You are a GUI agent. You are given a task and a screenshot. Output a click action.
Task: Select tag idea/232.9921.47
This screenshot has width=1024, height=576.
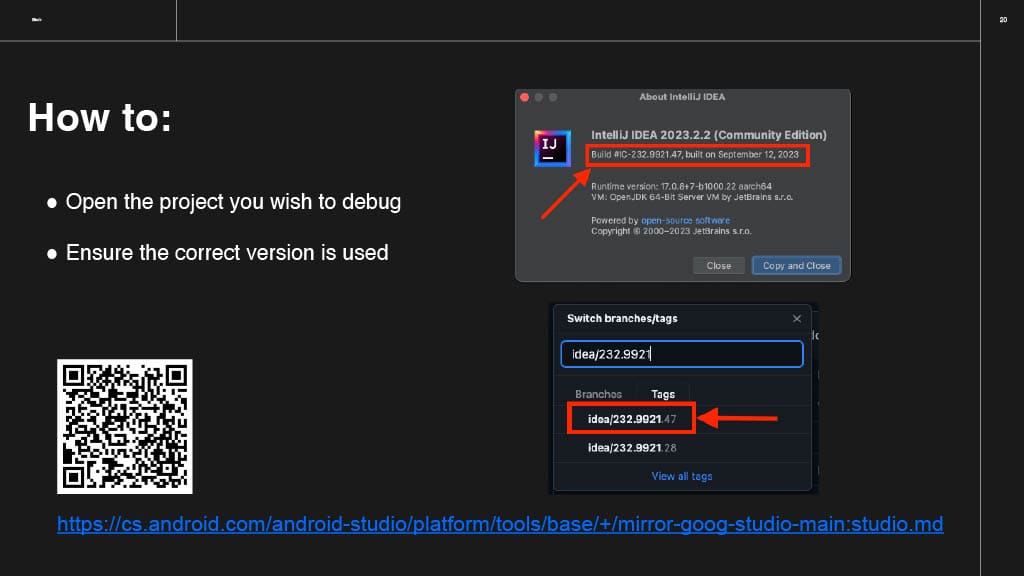[632, 419]
